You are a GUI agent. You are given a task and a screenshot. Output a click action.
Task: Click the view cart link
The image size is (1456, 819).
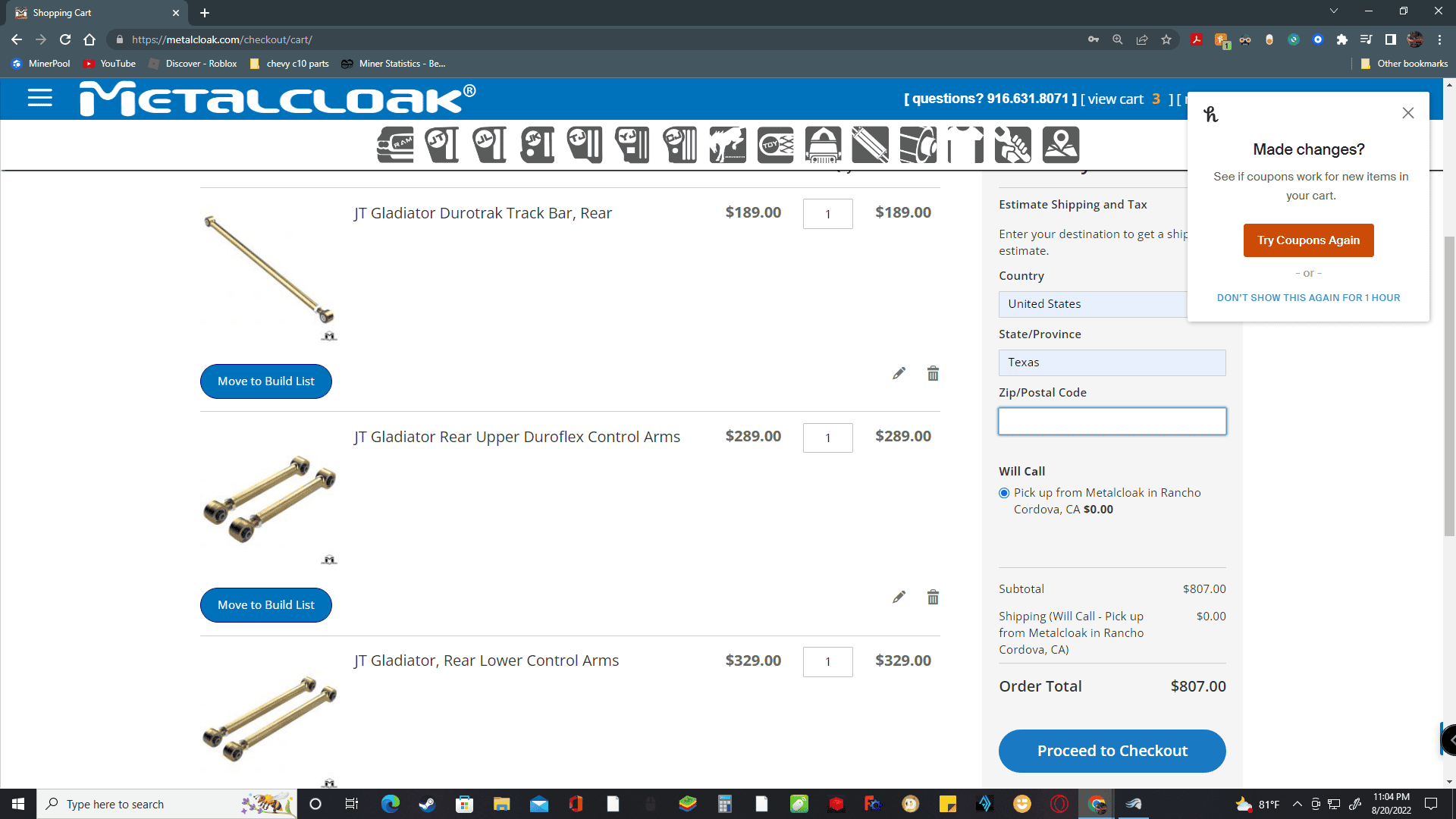[1116, 99]
